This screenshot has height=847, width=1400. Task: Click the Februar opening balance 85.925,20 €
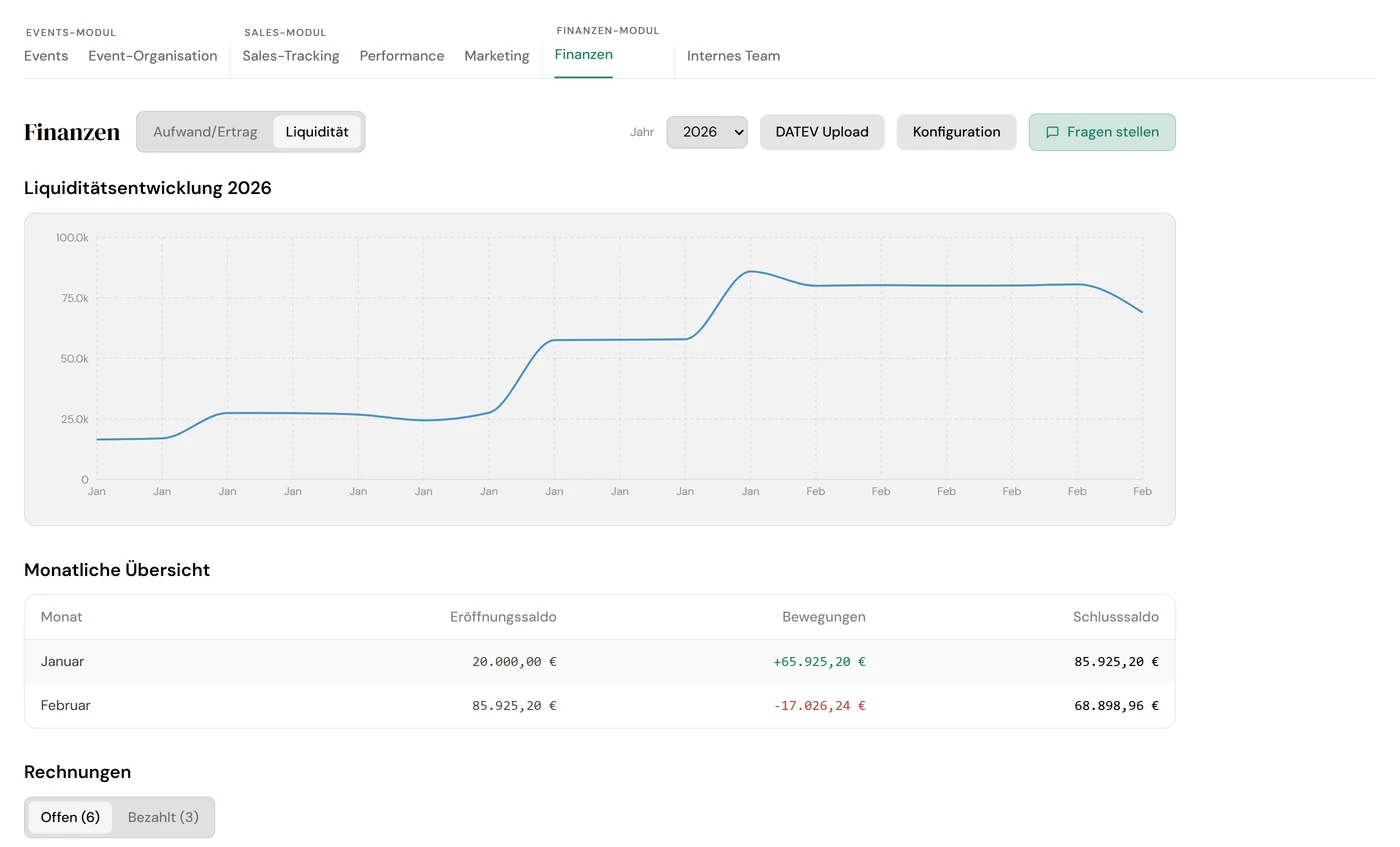point(514,705)
